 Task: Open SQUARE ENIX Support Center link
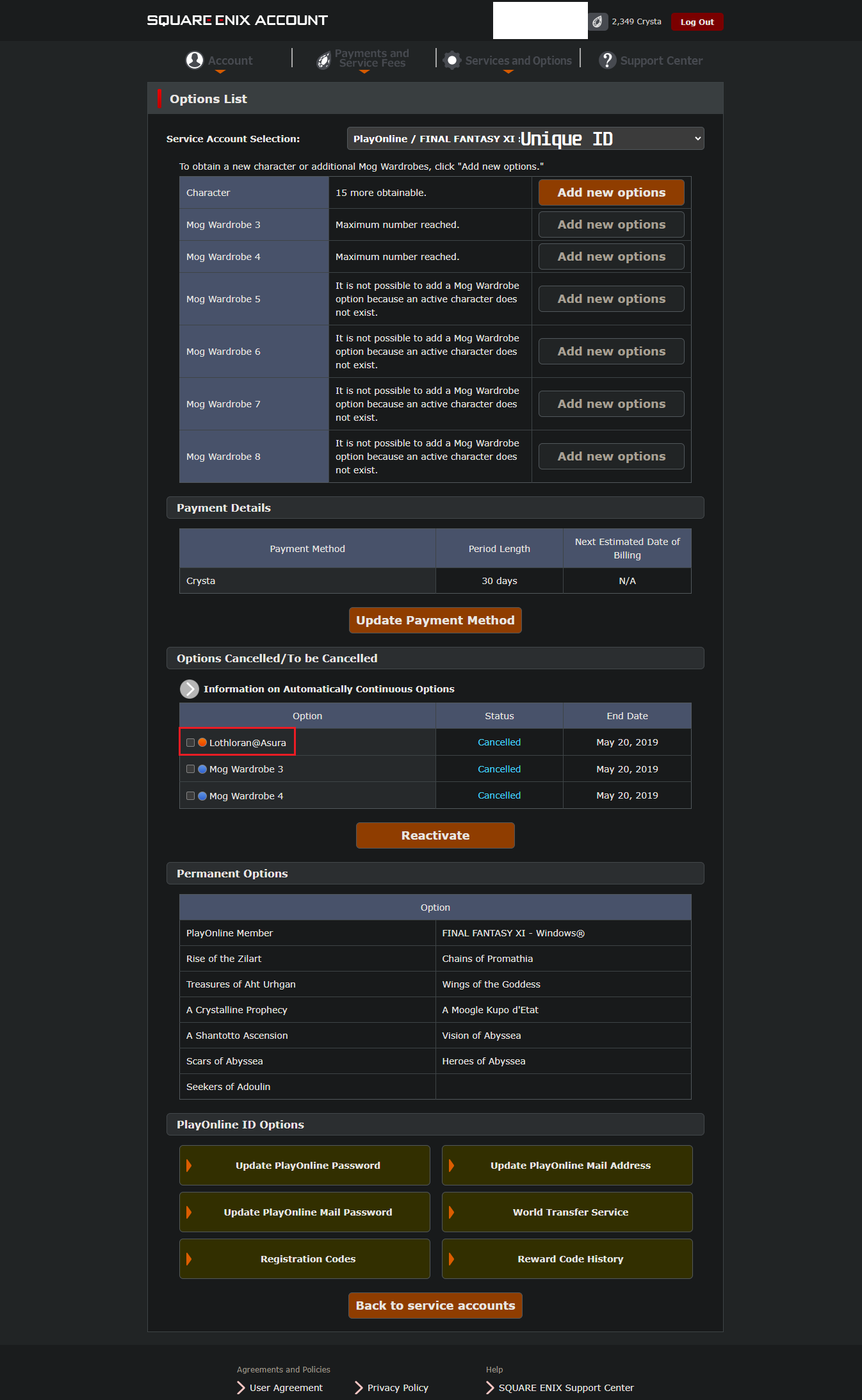(566, 1388)
